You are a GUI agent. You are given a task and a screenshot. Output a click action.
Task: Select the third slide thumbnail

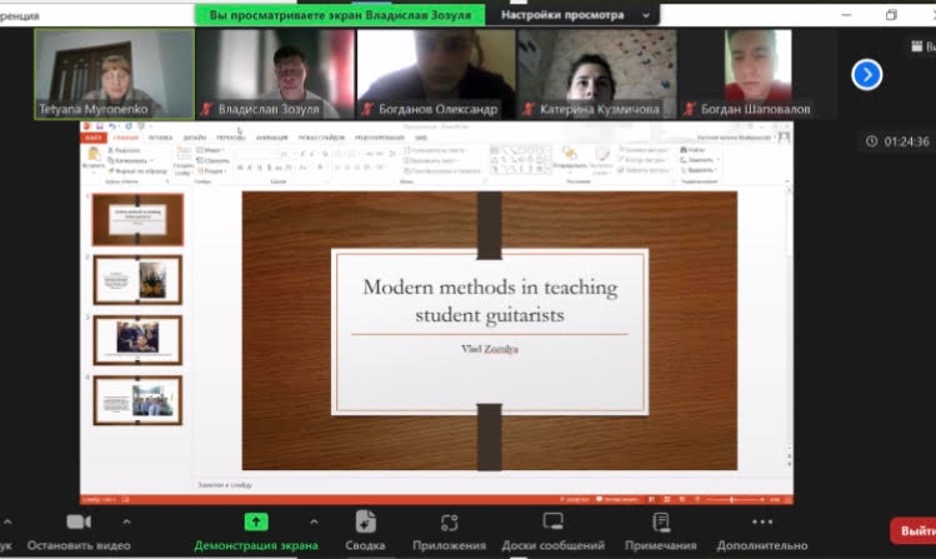tap(138, 340)
